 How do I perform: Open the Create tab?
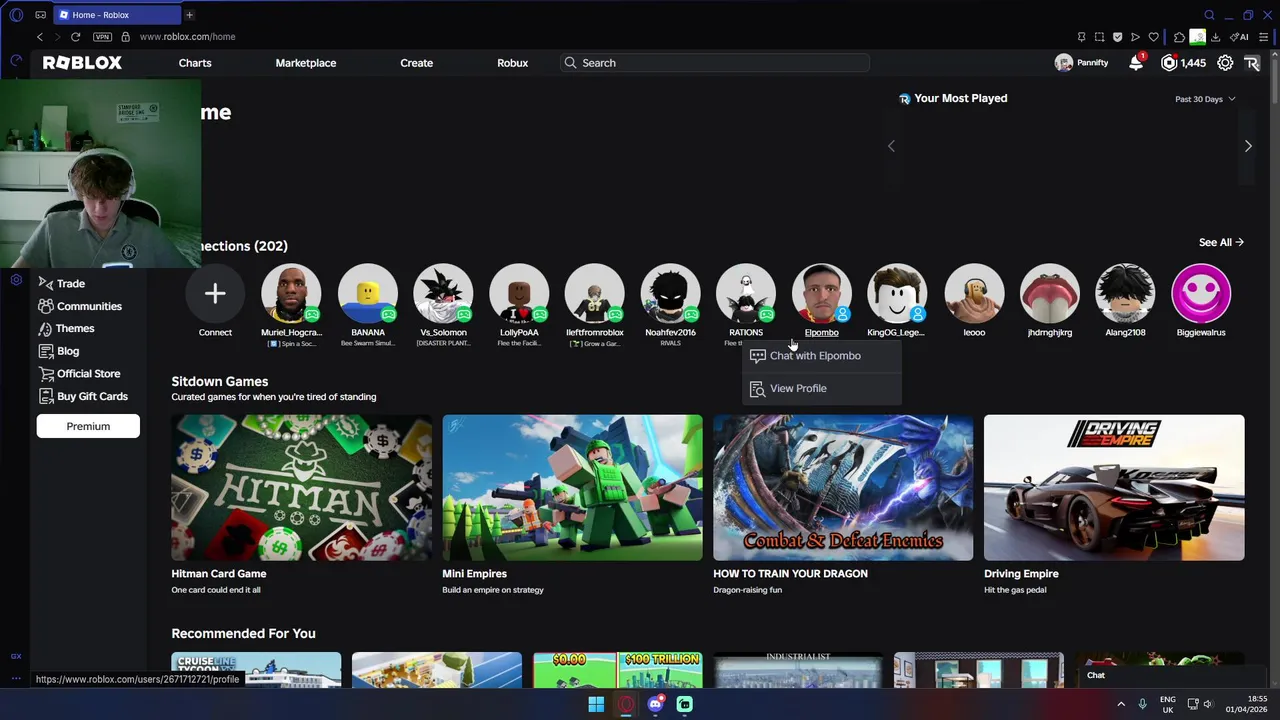pos(417,63)
